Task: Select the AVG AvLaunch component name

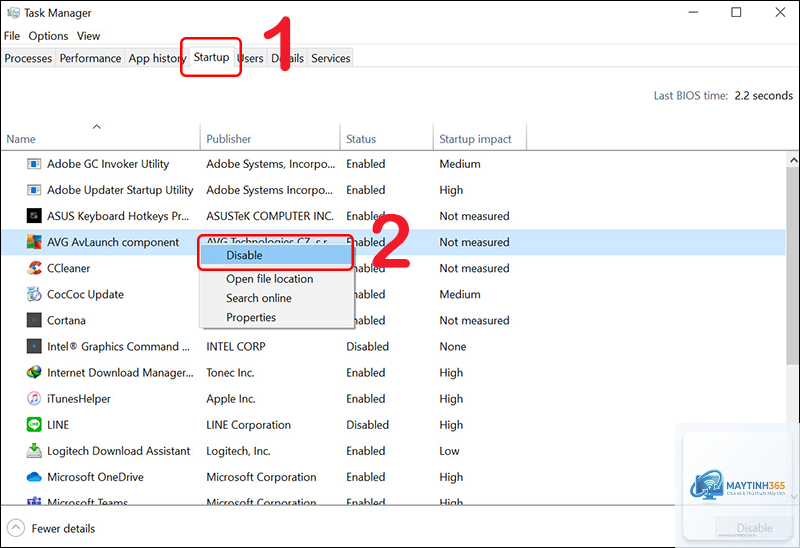Action: coord(113,242)
